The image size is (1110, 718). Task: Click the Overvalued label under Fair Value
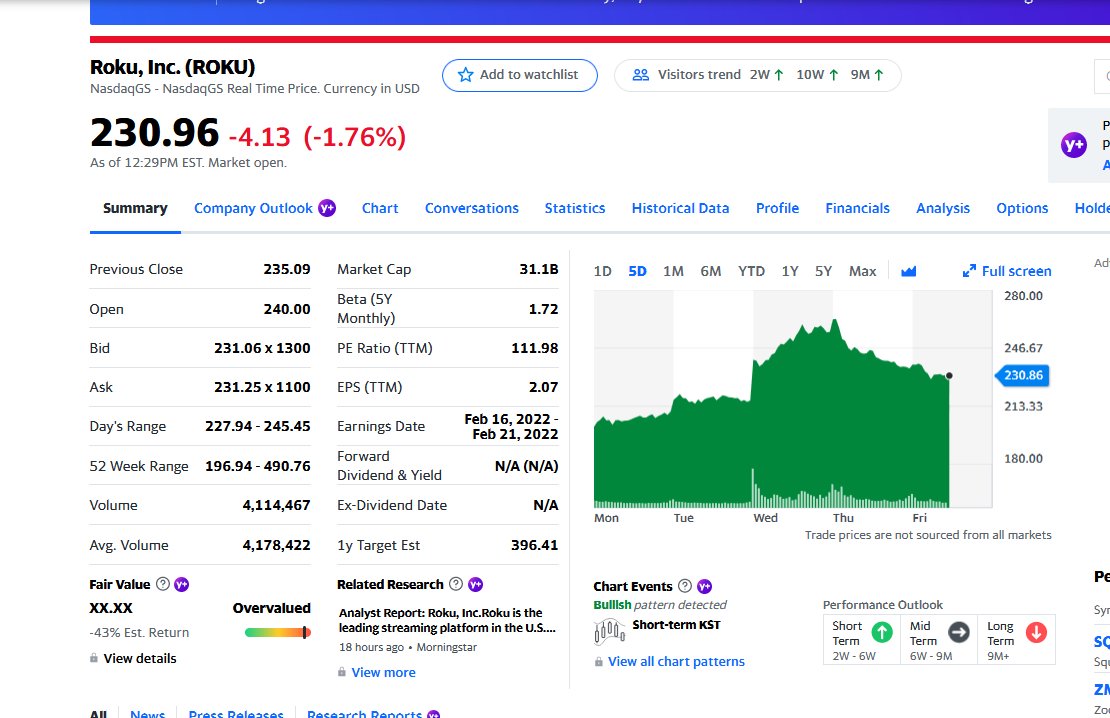coord(272,608)
